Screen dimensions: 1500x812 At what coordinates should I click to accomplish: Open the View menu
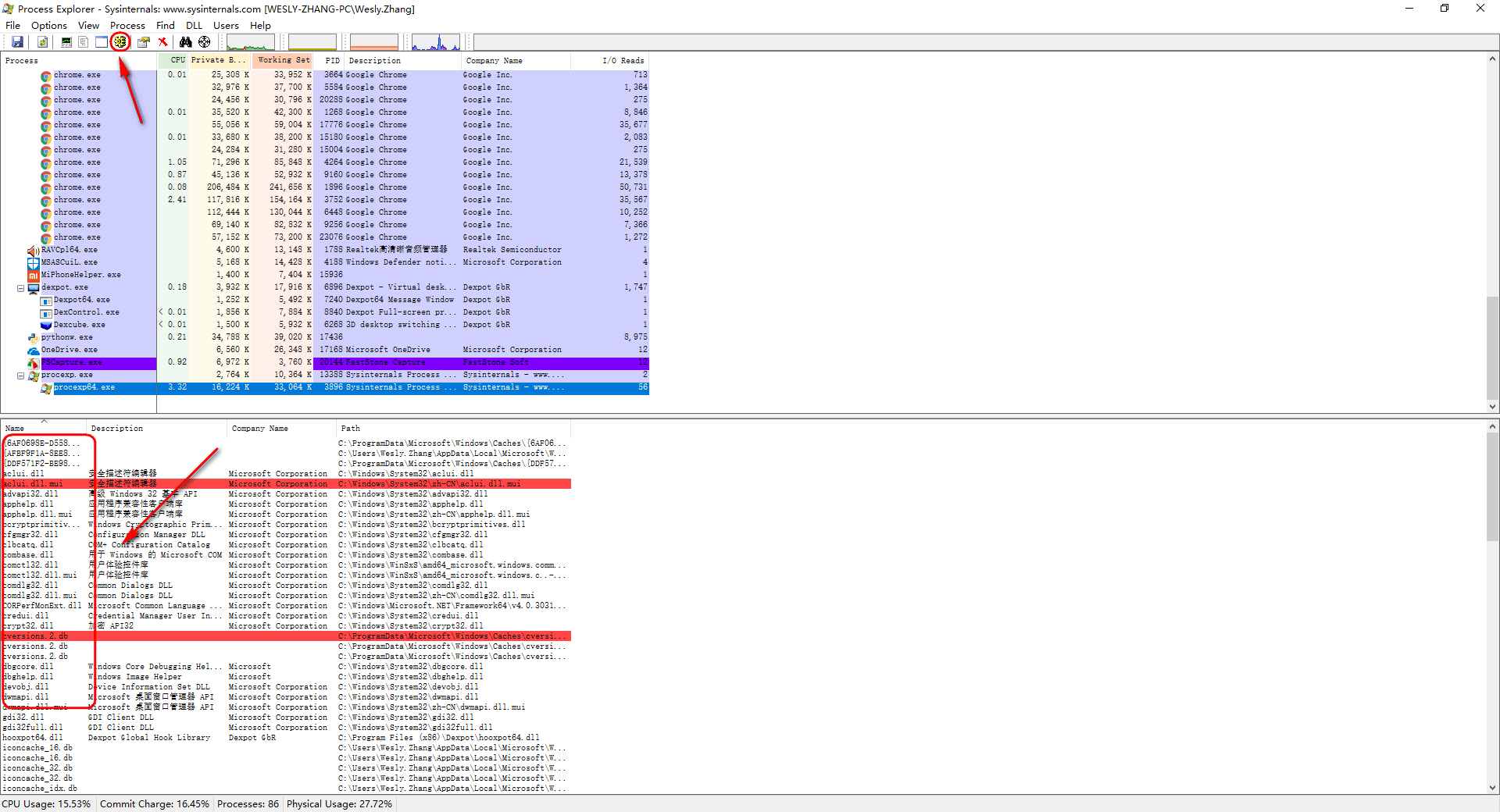click(x=89, y=25)
